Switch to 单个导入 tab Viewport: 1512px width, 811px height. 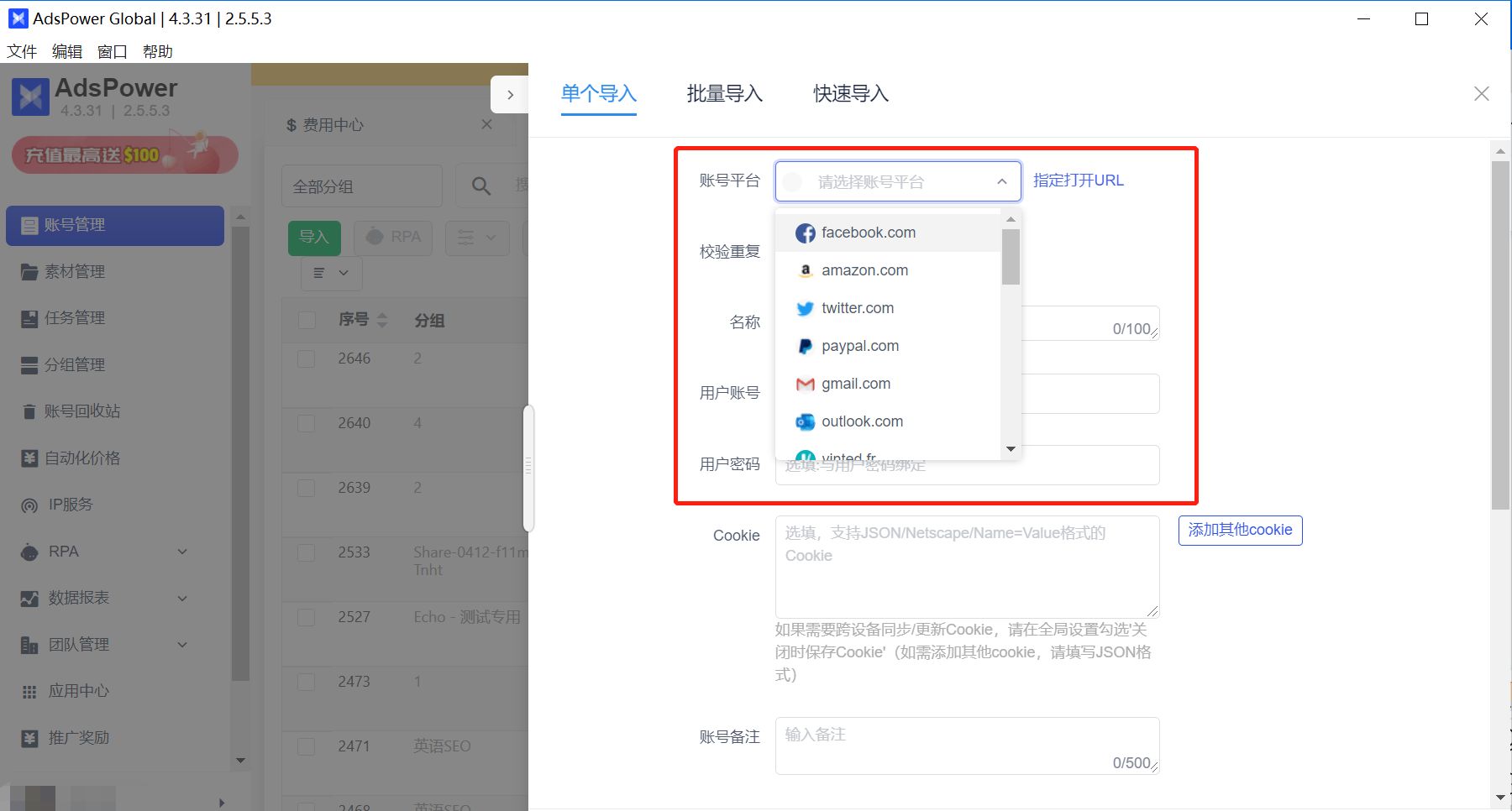599,93
